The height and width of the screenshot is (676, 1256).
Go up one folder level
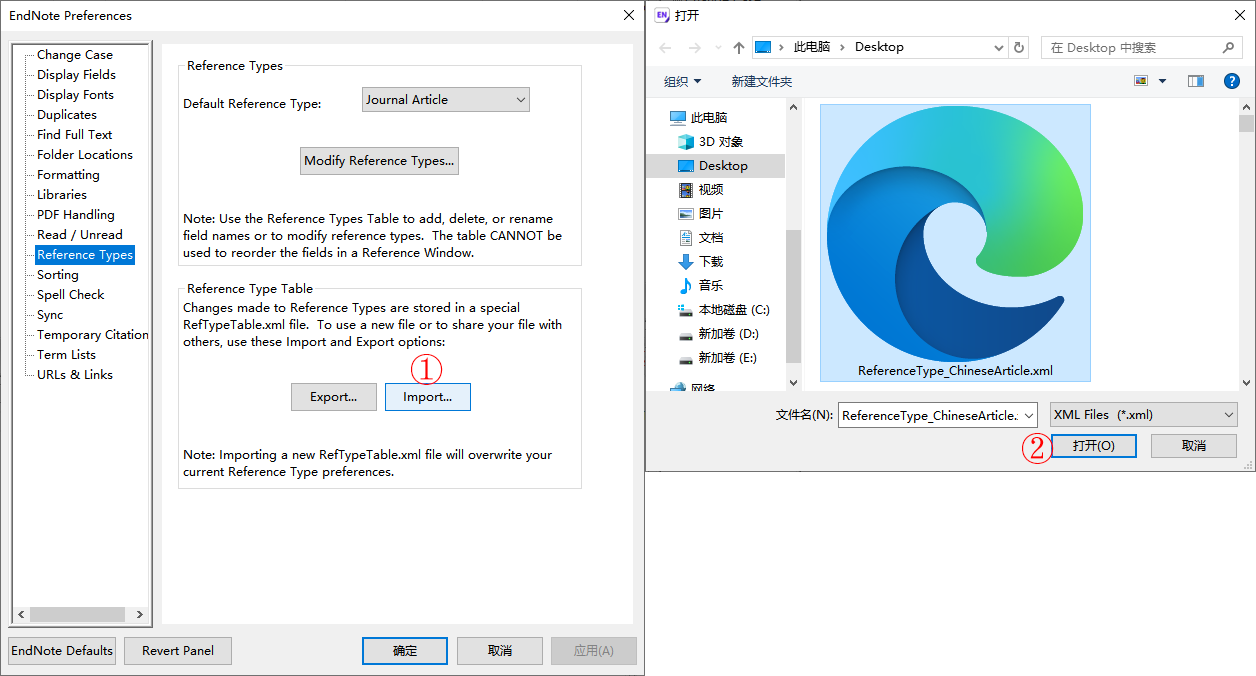pyautogui.click(x=739, y=48)
